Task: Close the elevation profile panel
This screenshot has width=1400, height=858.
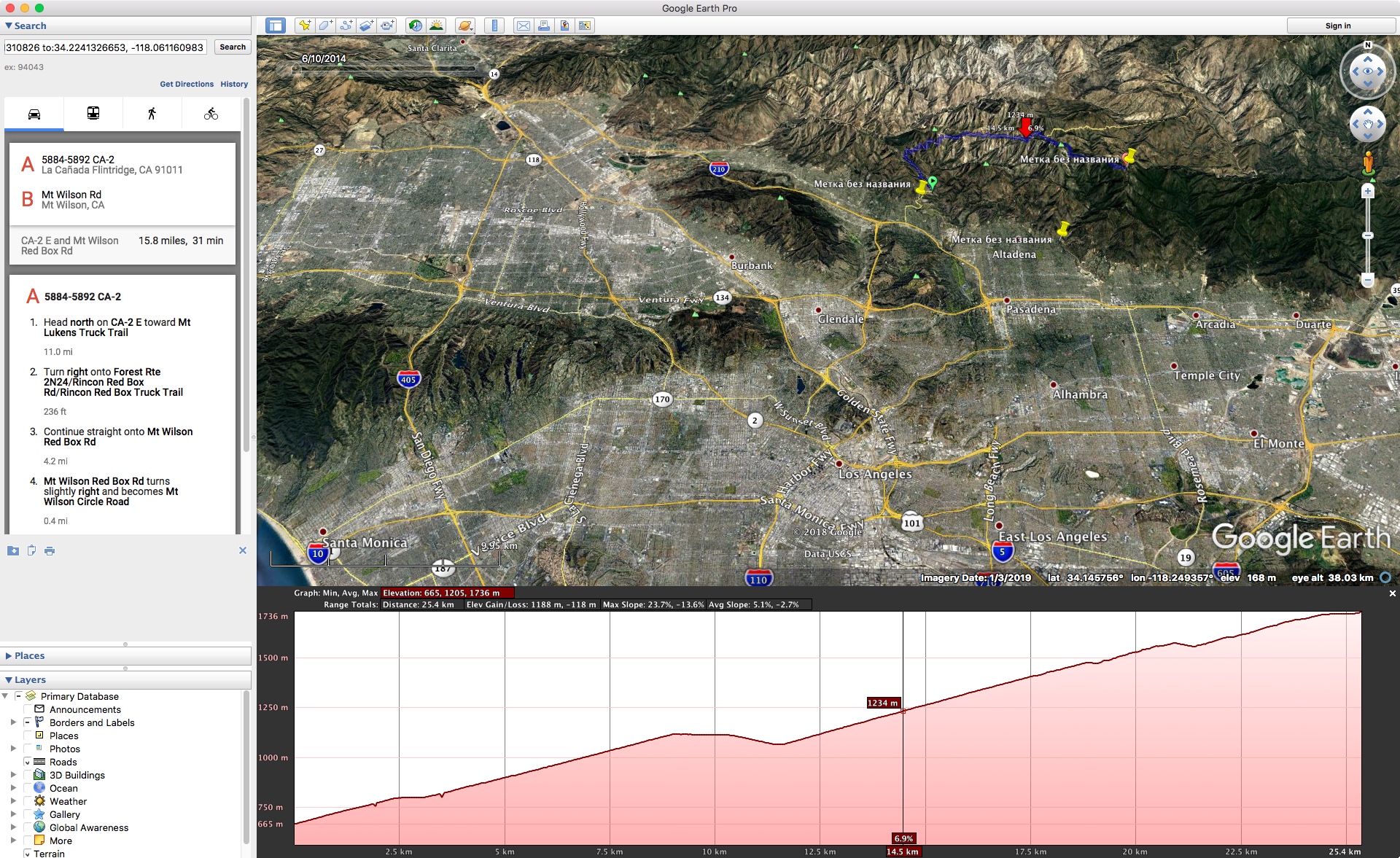Action: (1392, 593)
